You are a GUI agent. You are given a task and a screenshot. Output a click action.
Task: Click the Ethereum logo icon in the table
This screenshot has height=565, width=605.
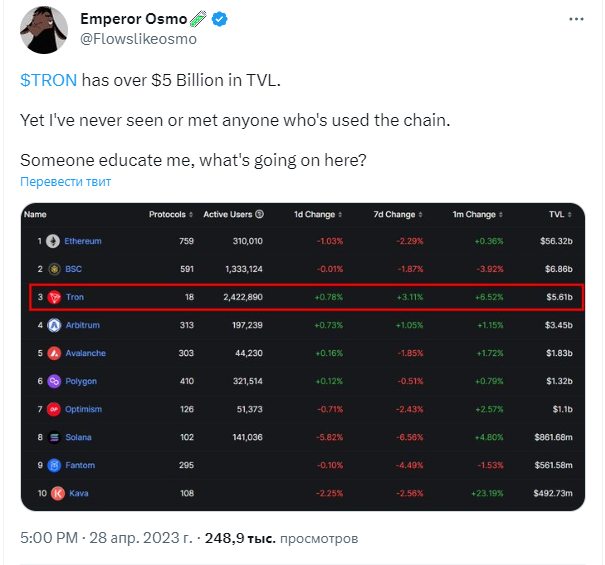[53, 242]
